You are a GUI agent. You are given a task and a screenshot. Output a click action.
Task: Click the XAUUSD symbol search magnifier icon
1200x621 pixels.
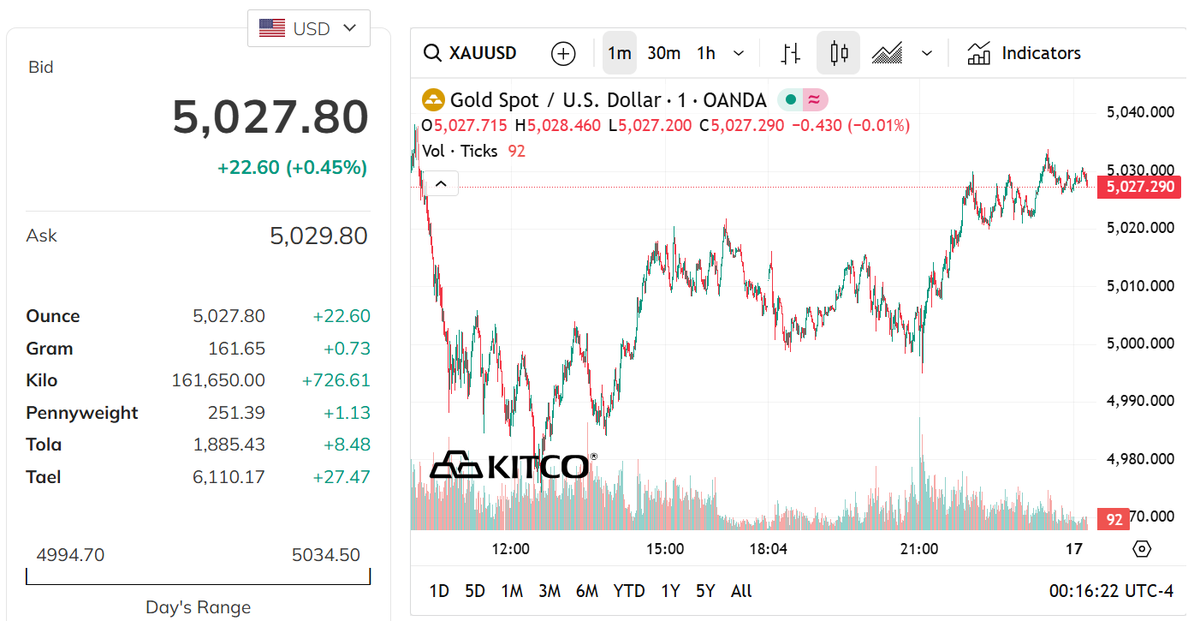click(432, 53)
